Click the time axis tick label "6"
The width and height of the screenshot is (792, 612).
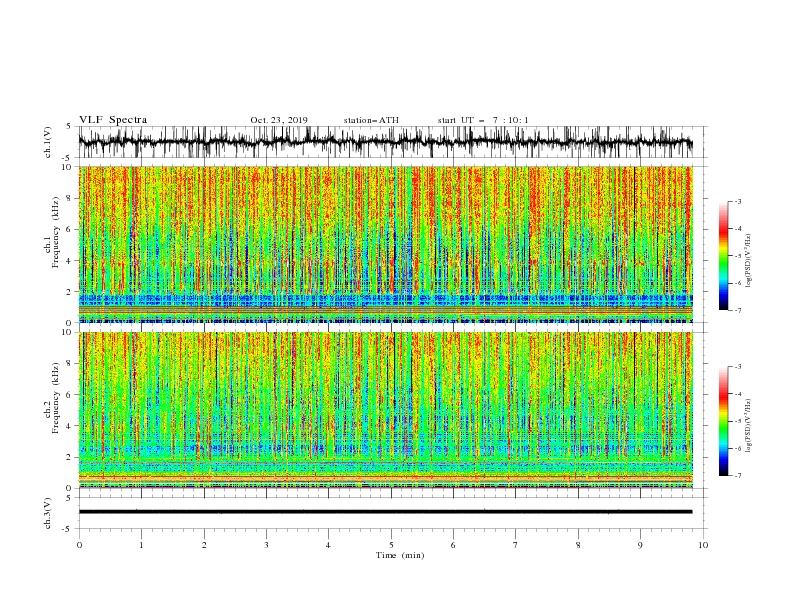pos(453,545)
